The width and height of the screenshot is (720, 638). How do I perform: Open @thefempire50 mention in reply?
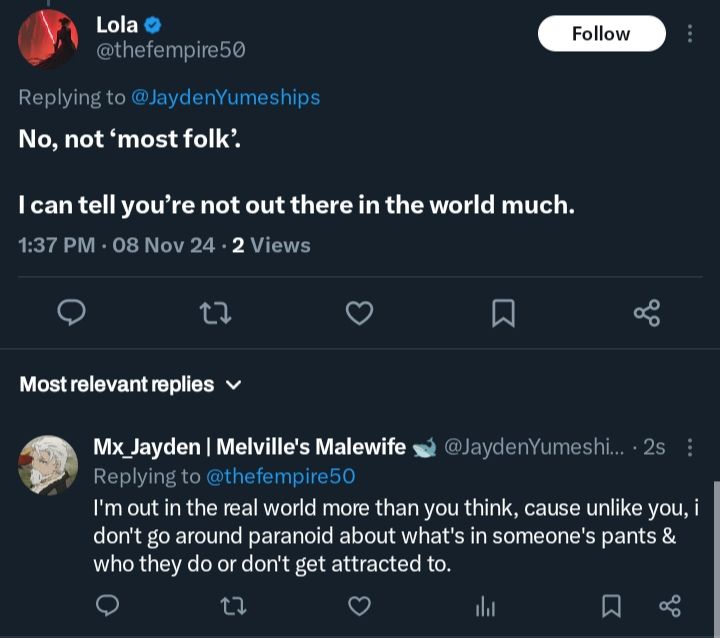(281, 476)
